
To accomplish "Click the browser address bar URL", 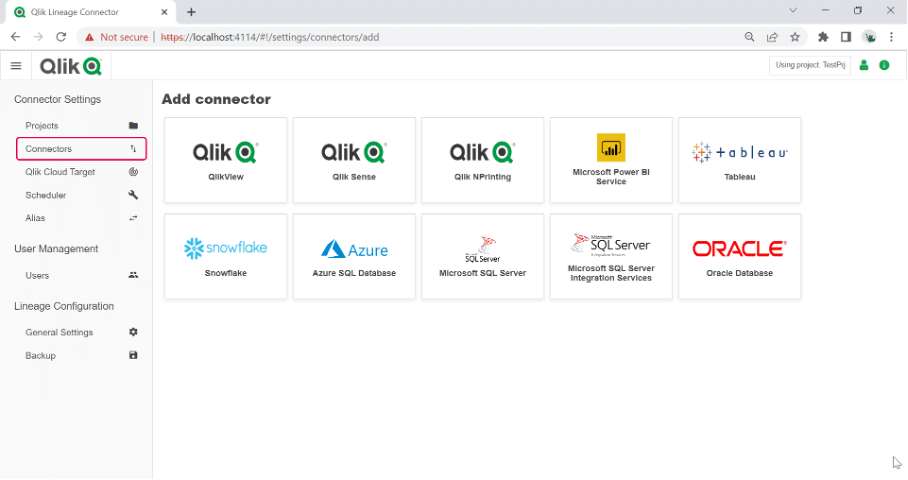I will point(270,37).
